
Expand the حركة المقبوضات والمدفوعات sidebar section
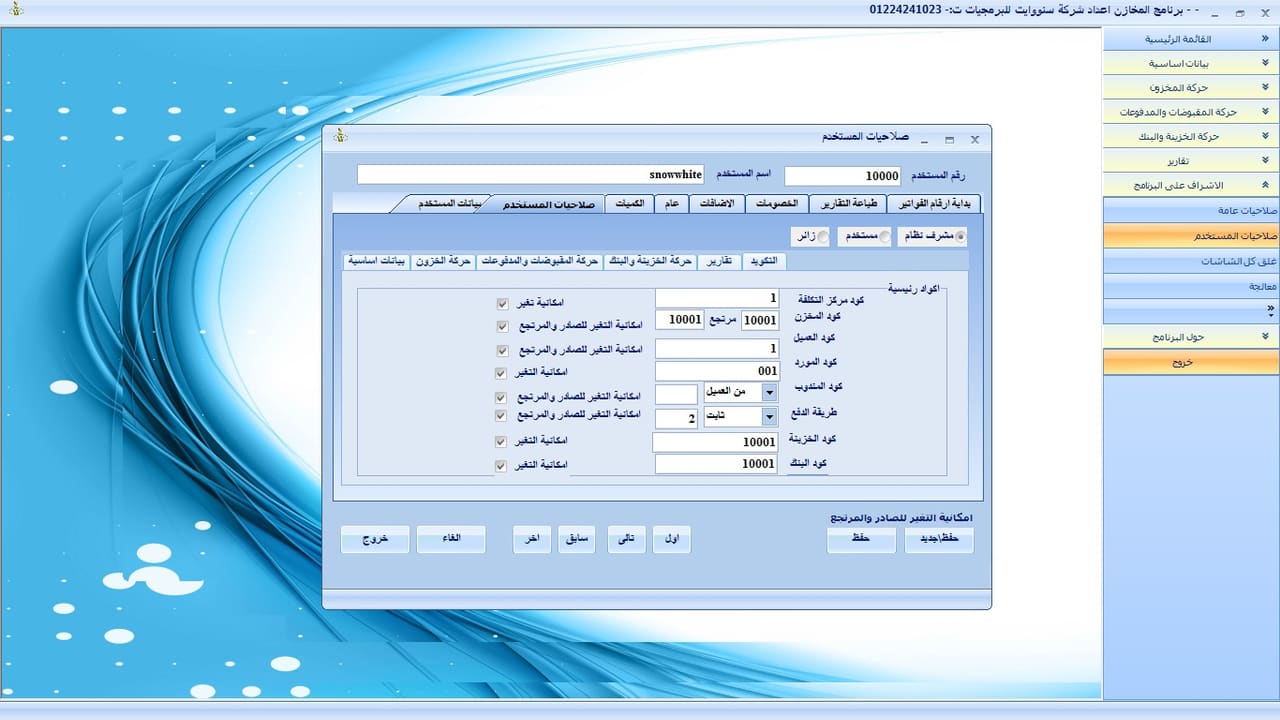(1266, 112)
